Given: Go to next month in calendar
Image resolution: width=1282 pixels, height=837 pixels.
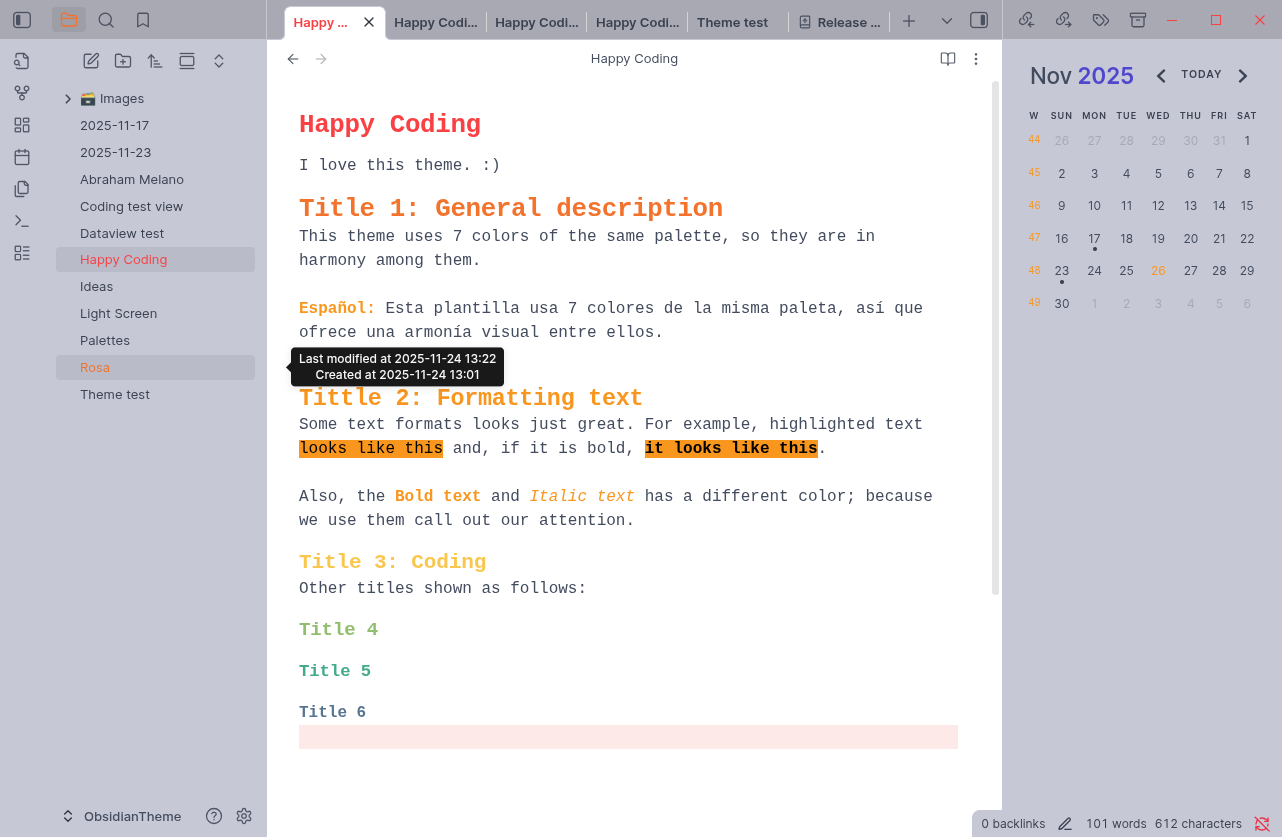Looking at the screenshot, I should point(1243,76).
